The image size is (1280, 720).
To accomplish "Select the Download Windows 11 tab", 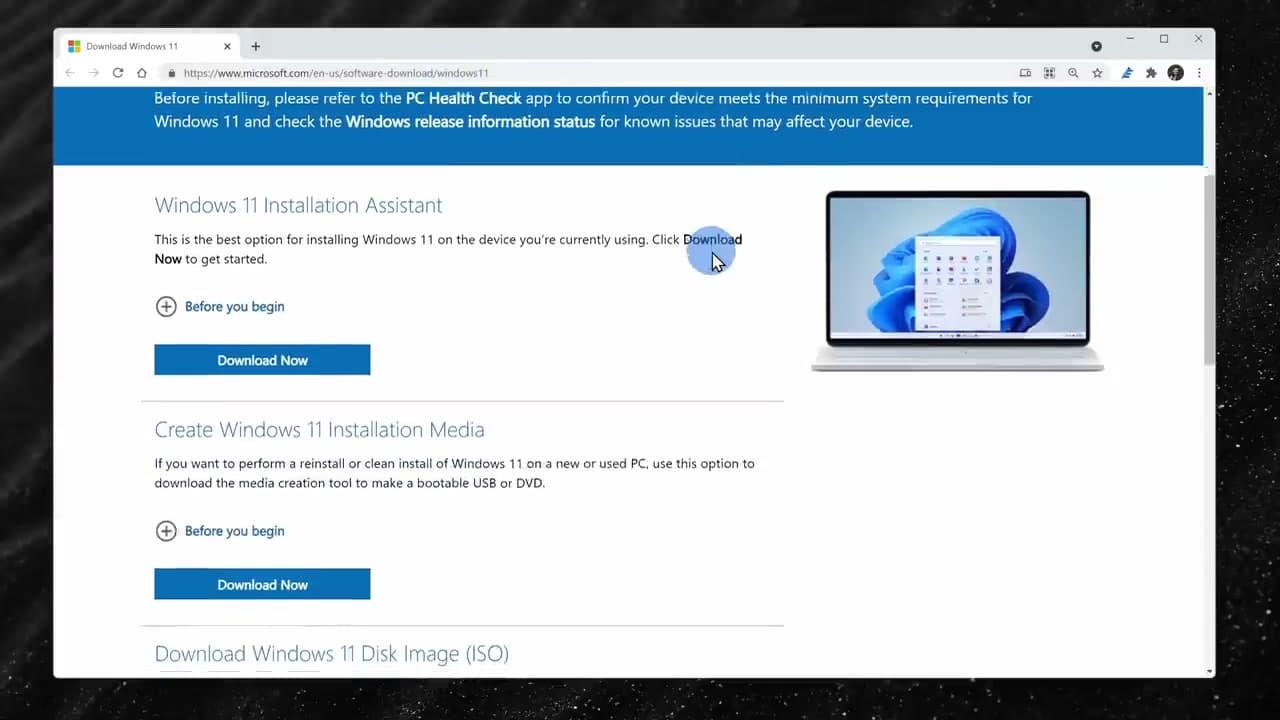I will click(150, 46).
